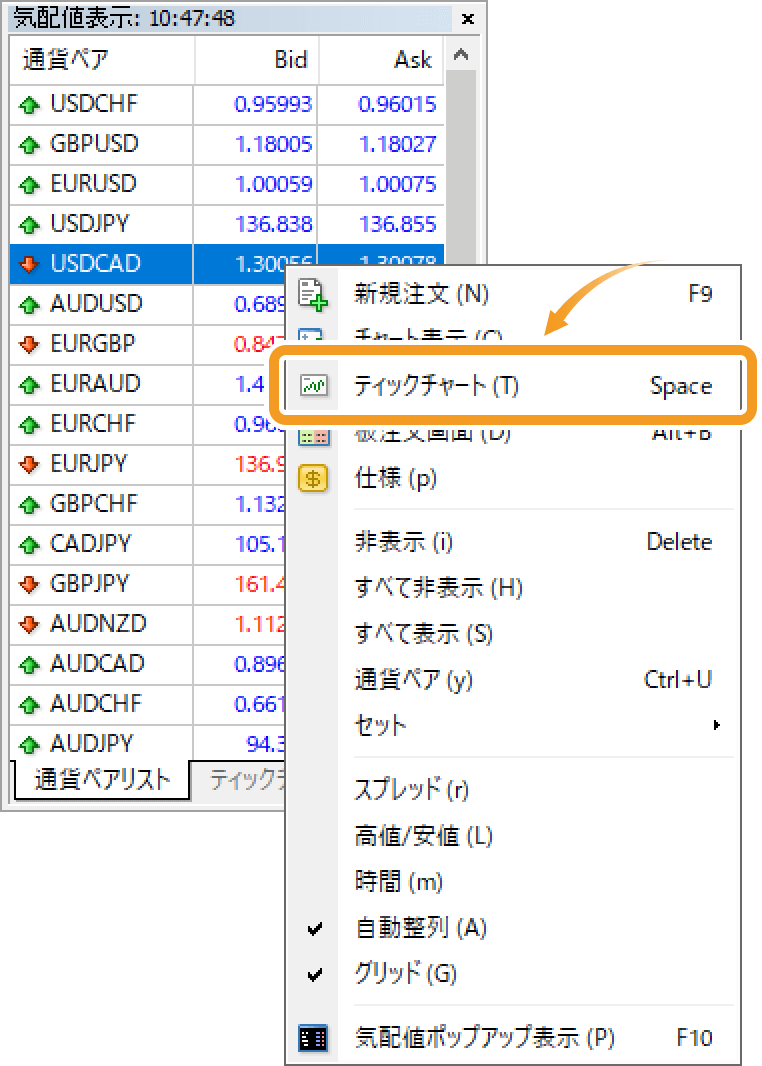Click the red down arrow beside USDCAD
The height and width of the screenshot is (1066, 762).
click(x=29, y=264)
